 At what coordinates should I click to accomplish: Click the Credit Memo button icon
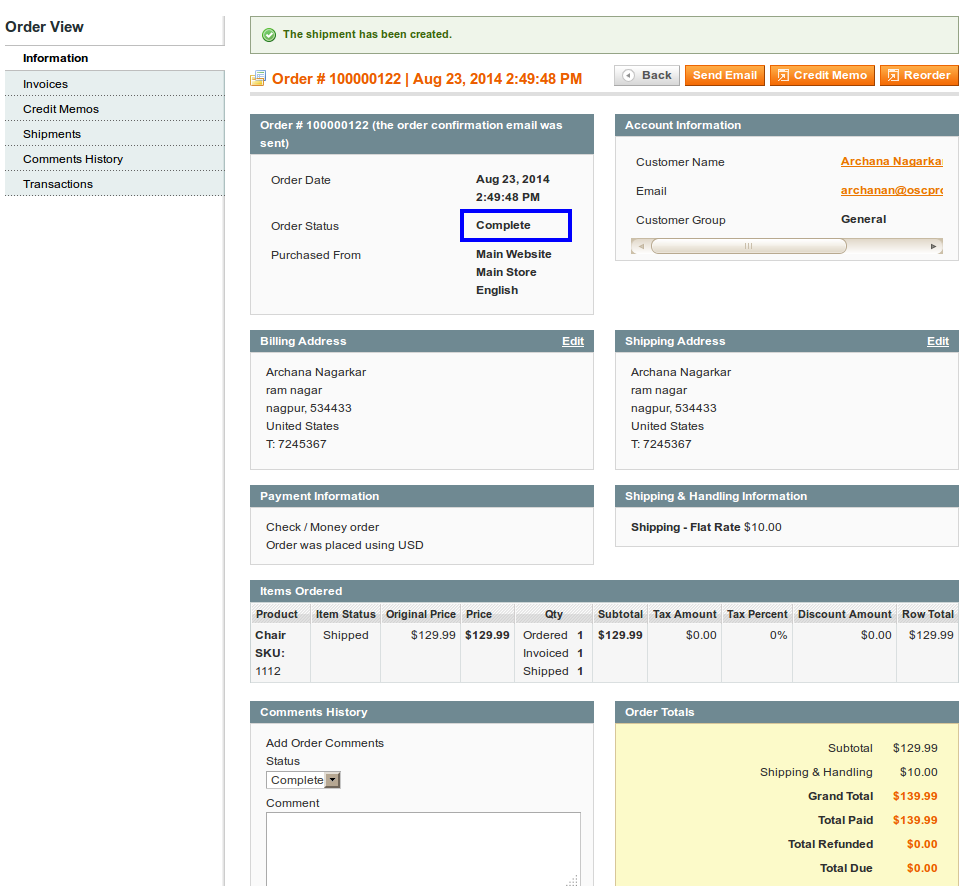point(783,76)
